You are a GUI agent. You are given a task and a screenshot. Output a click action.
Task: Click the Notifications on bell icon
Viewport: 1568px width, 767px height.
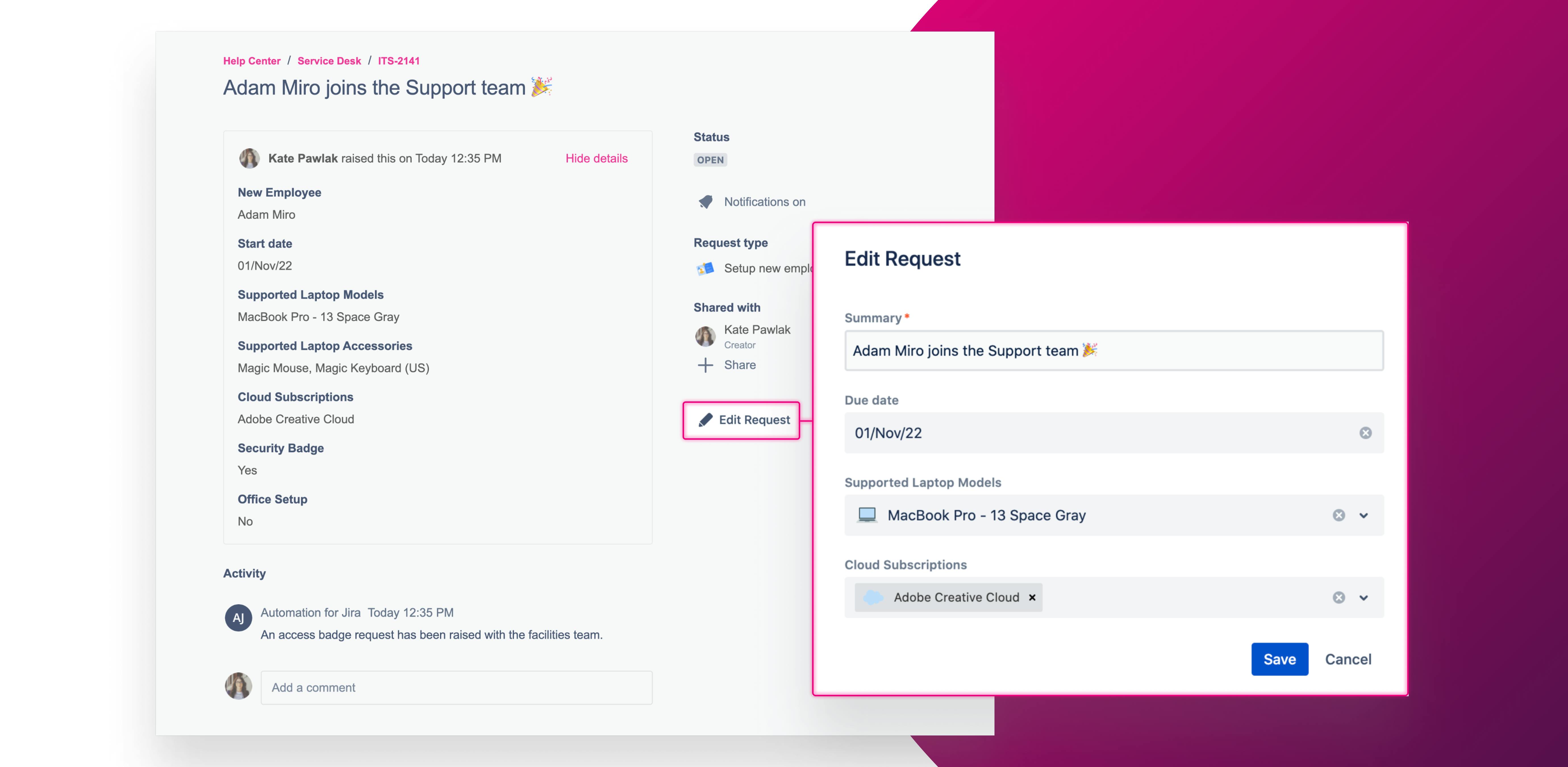(x=706, y=201)
